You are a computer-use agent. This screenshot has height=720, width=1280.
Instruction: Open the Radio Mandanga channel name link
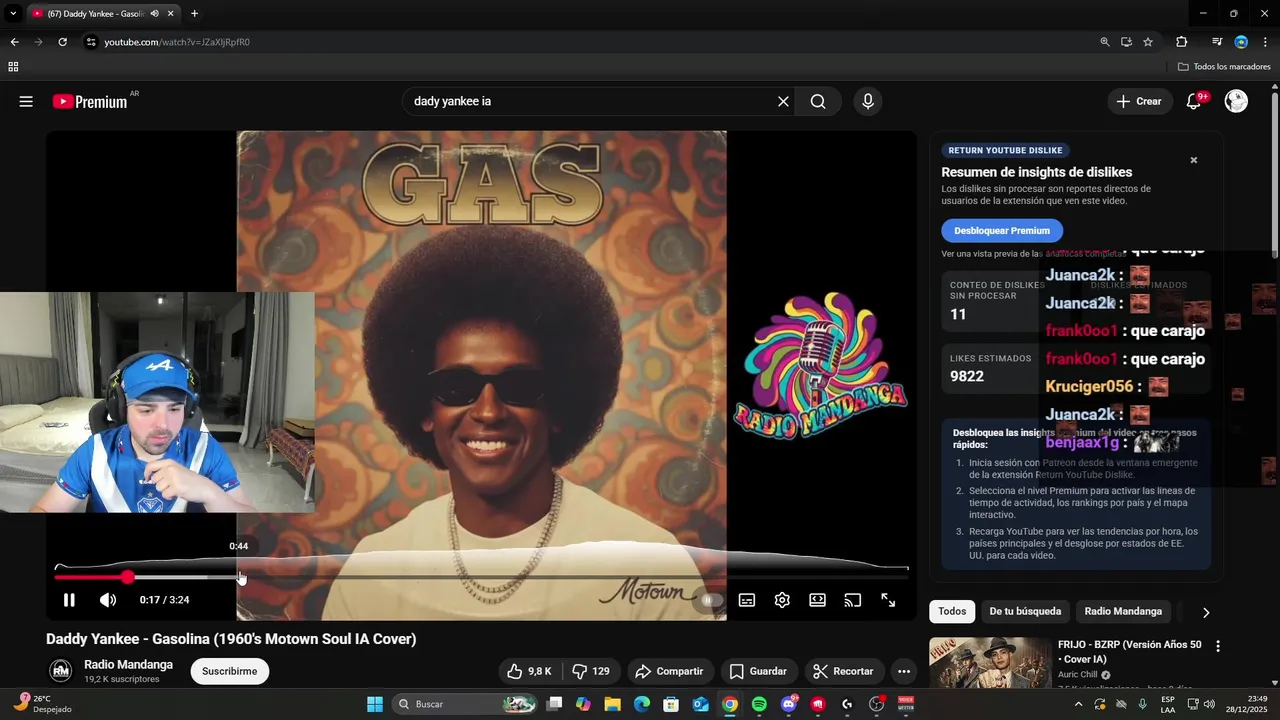coord(128,664)
